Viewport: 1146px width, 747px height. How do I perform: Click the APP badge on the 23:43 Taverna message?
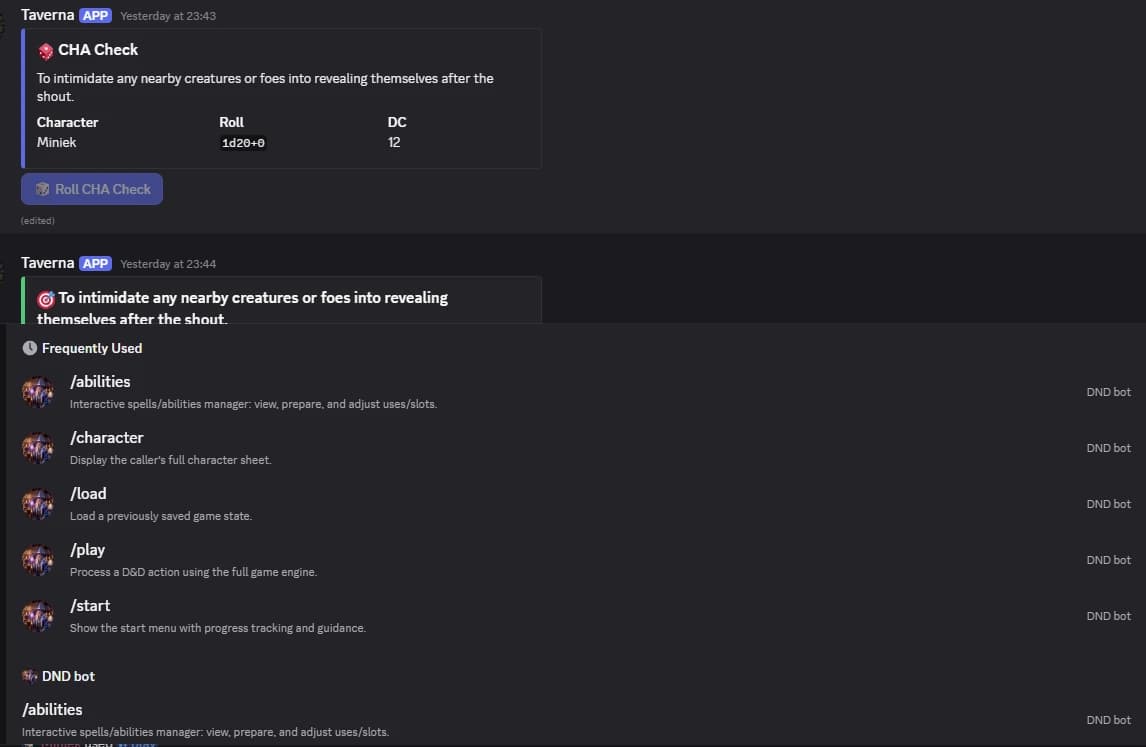click(96, 15)
